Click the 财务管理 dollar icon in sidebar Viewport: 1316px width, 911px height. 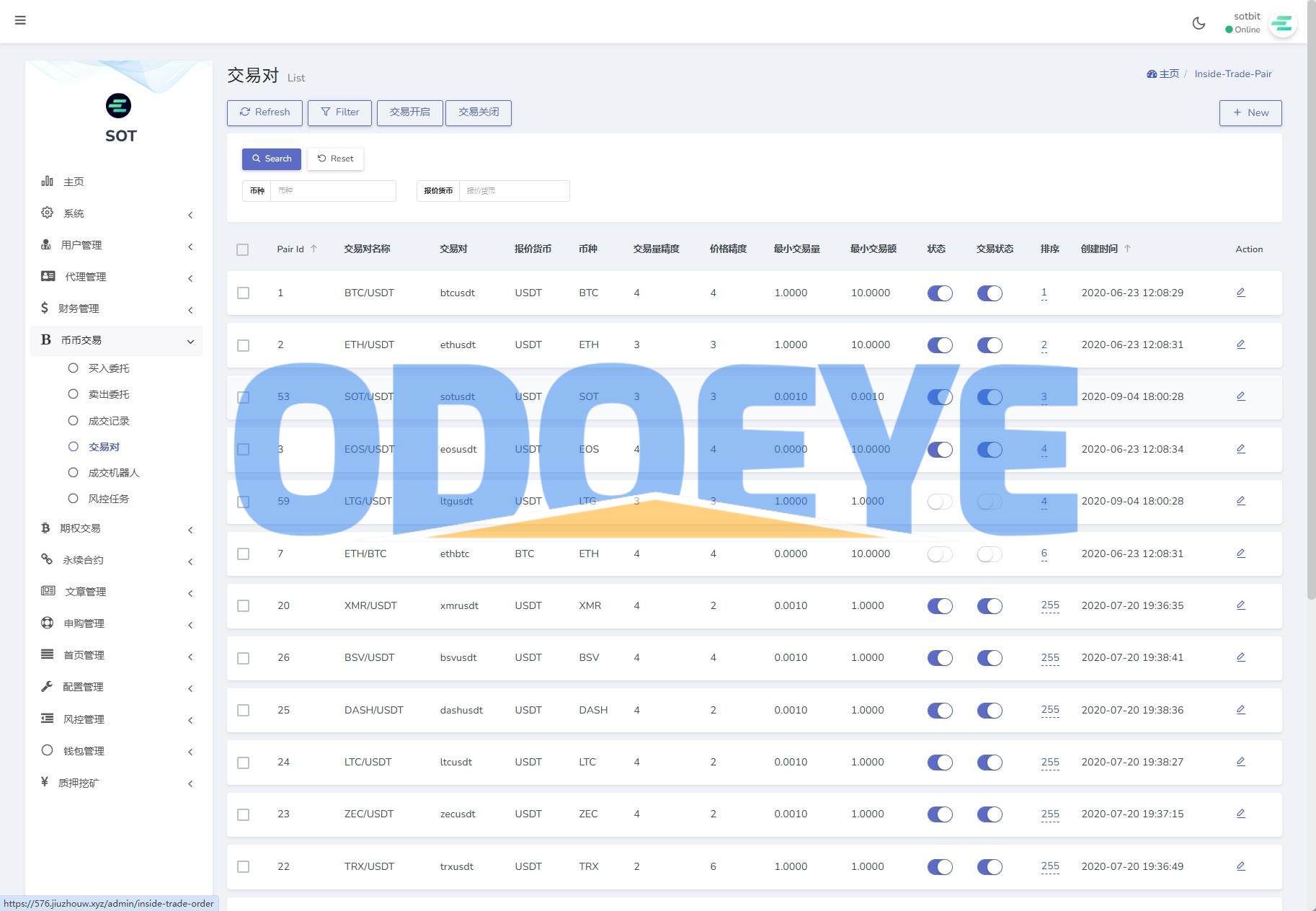(45, 308)
